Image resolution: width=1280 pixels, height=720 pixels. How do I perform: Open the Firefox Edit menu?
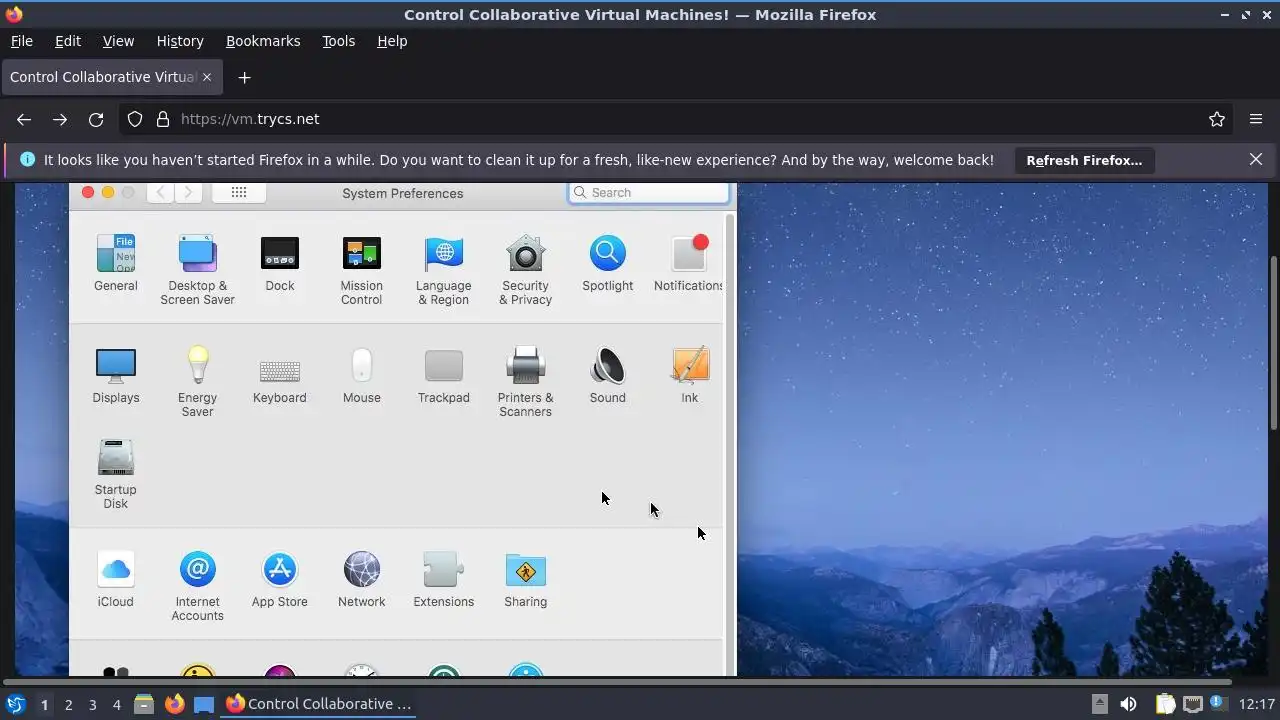pos(68,41)
